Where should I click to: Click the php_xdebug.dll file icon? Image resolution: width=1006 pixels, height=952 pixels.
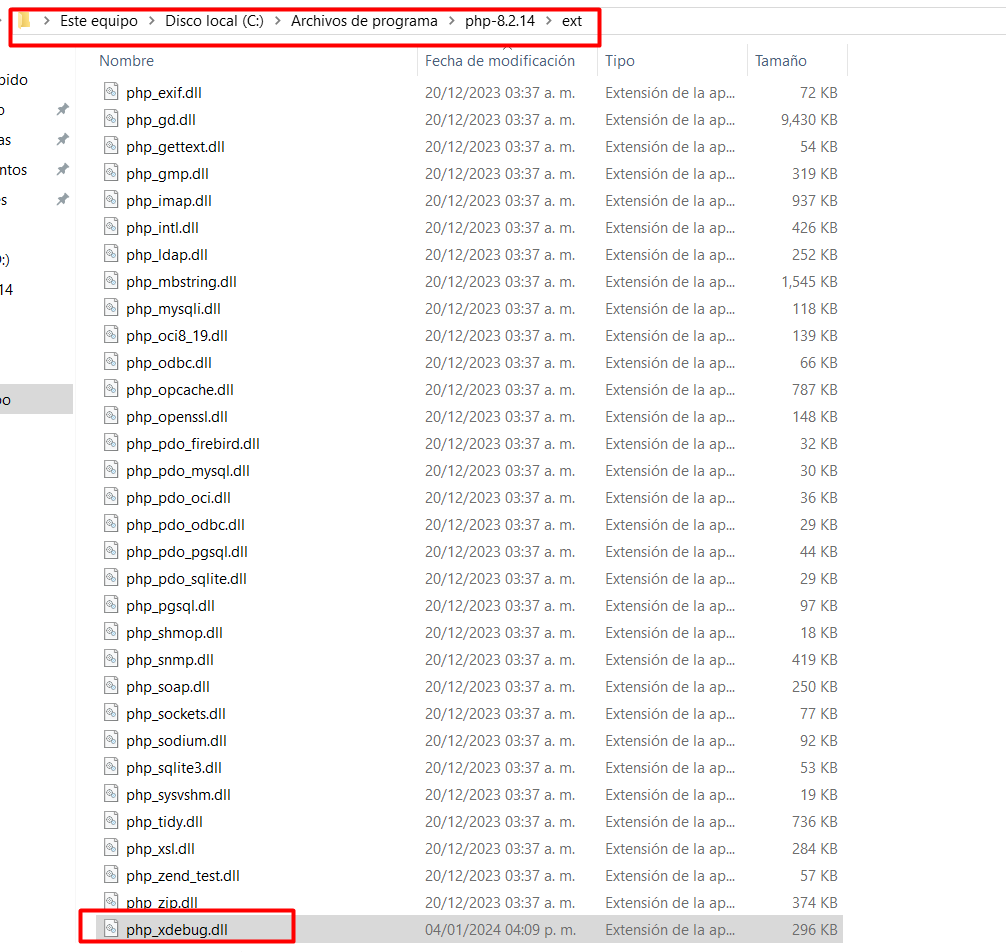(x=111, y=930)
